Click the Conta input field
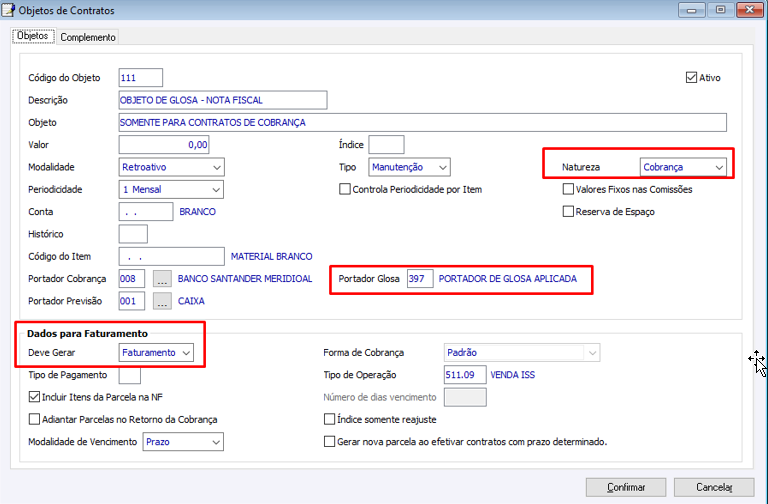Viewport: 768px width, 504px height. (x=146, y=212)
